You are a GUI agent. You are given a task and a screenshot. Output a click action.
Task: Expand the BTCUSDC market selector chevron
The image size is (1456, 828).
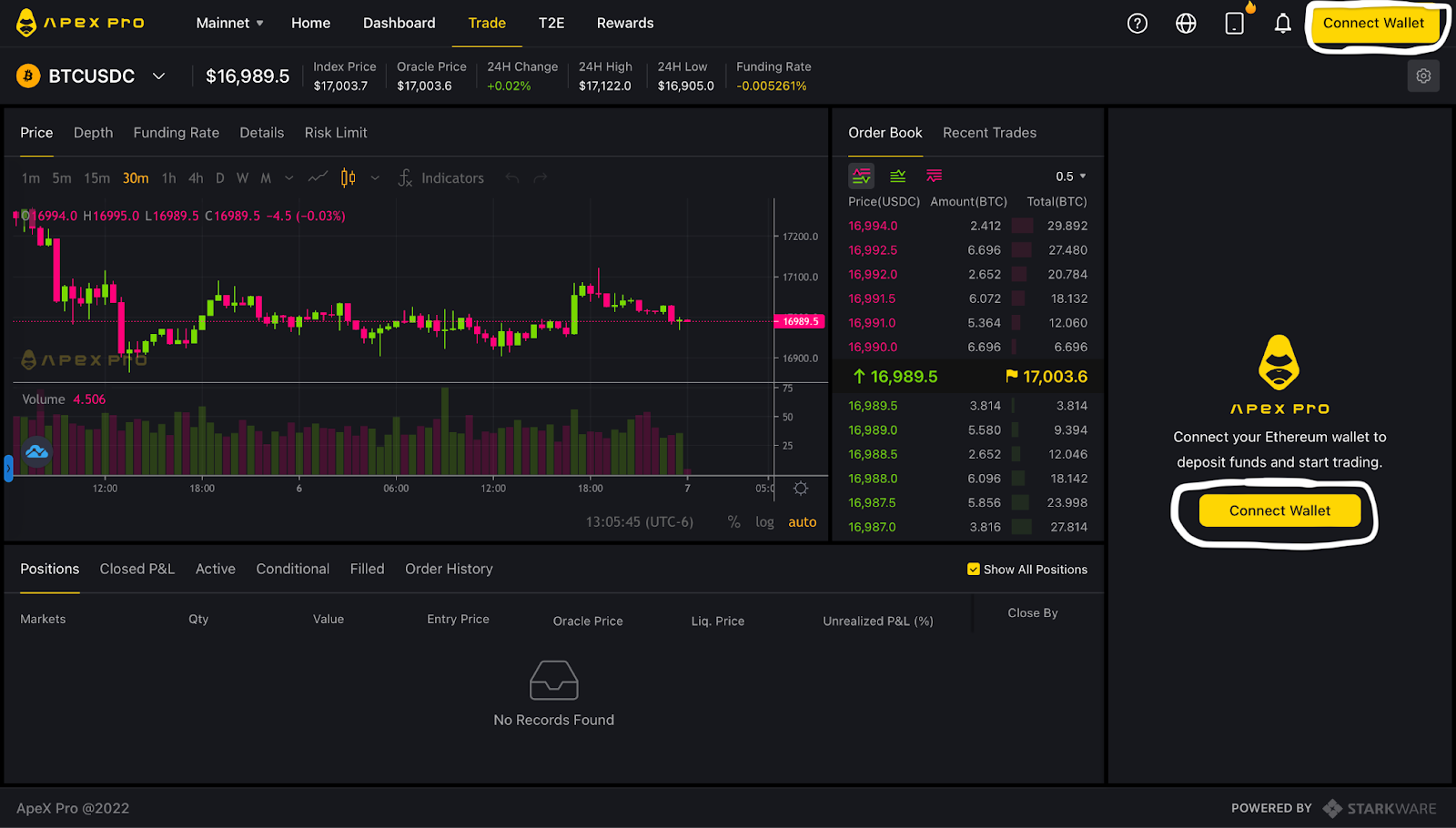(159, 76)
